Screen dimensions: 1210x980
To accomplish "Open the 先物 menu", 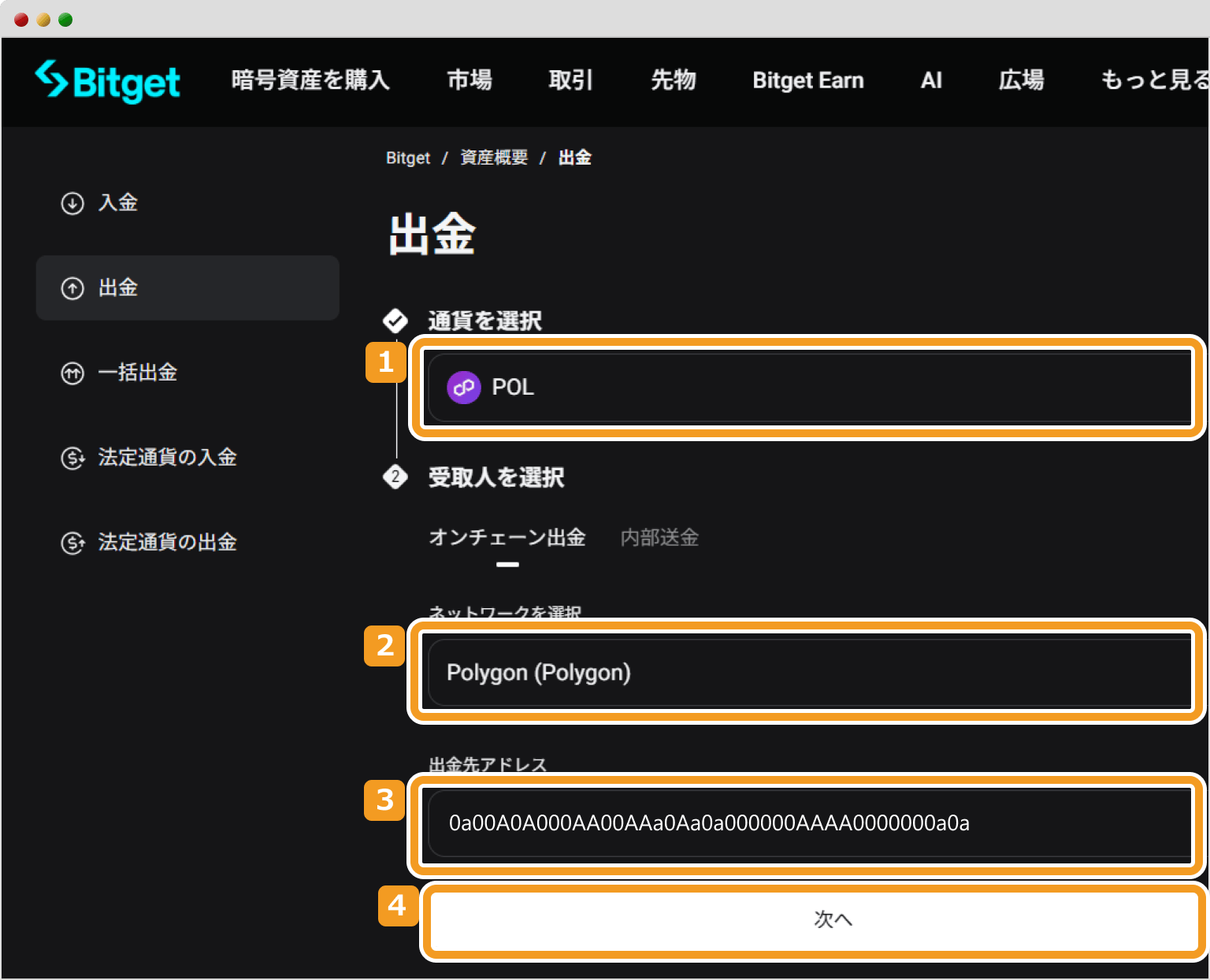I will 674,80.
